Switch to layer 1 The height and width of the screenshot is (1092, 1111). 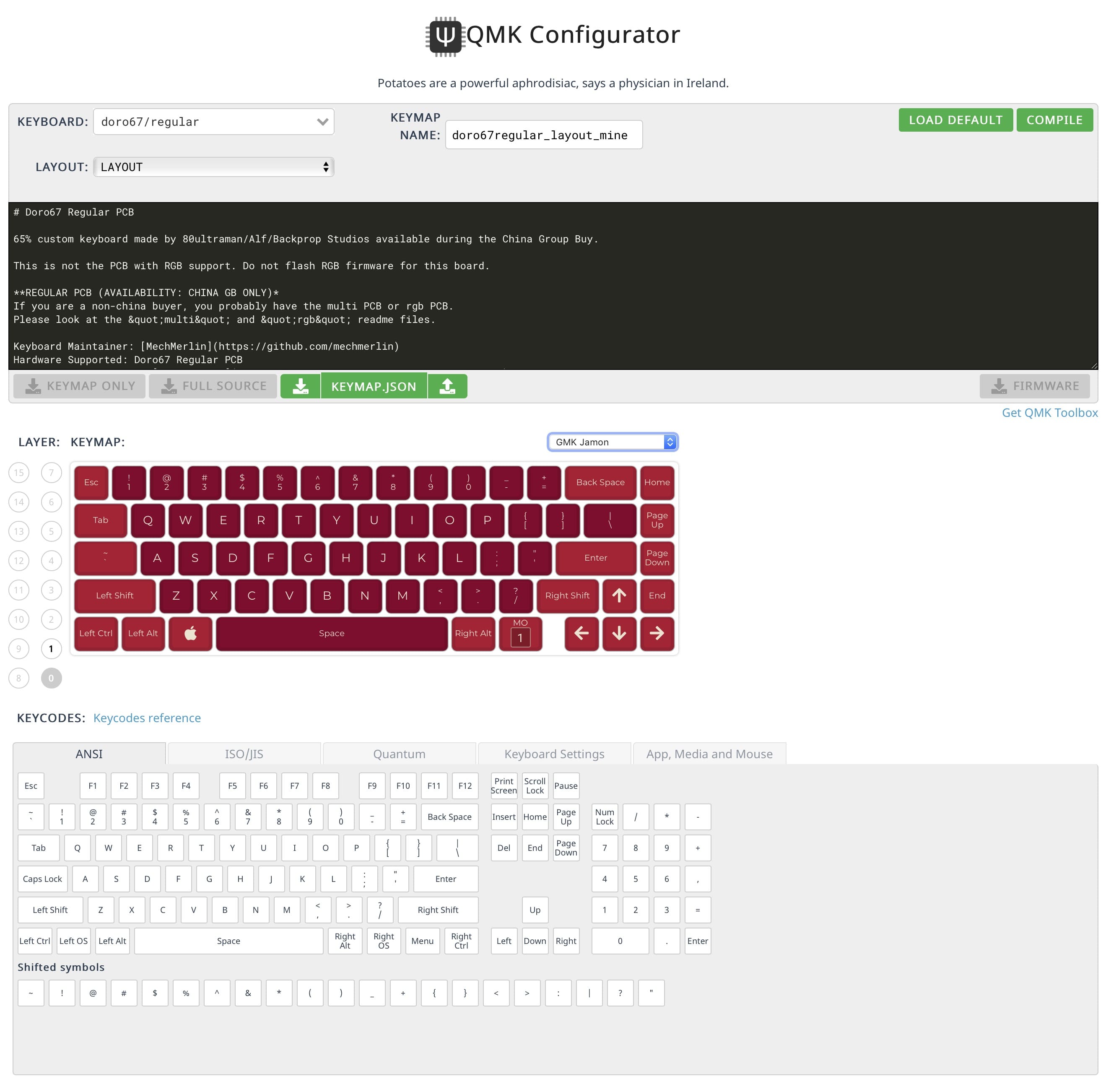(x=51, y=649)
